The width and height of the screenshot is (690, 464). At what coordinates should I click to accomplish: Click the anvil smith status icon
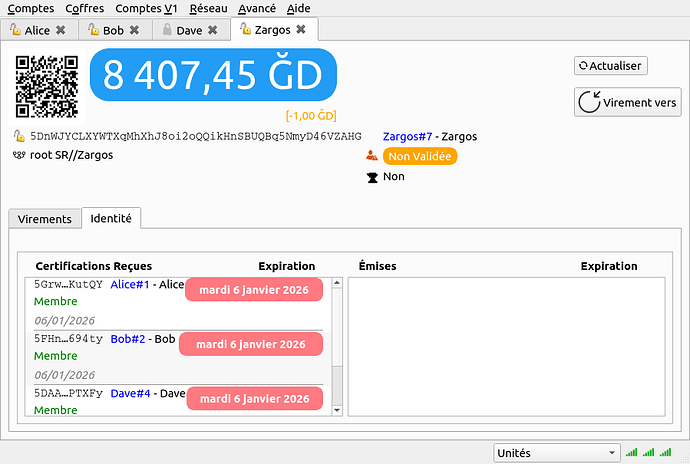point(373,177)
